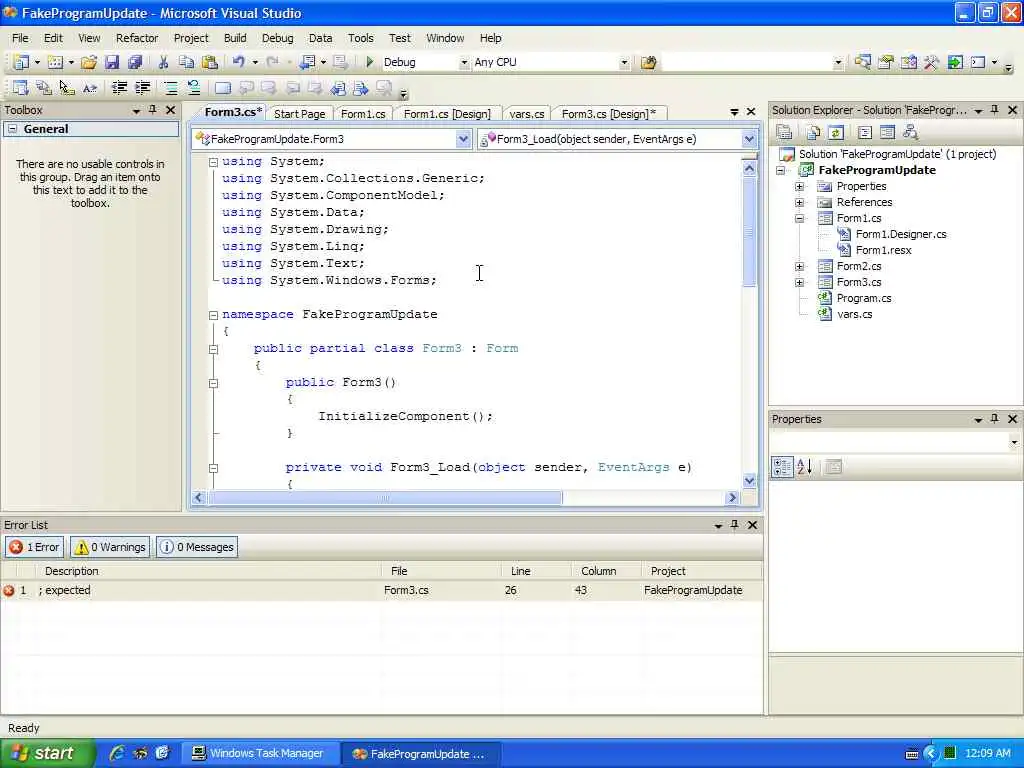Image resolution: width=1024 pixels, height=768 pixels.
Task: Start debugging with the green play arrow
Action: tap(370, 62)
